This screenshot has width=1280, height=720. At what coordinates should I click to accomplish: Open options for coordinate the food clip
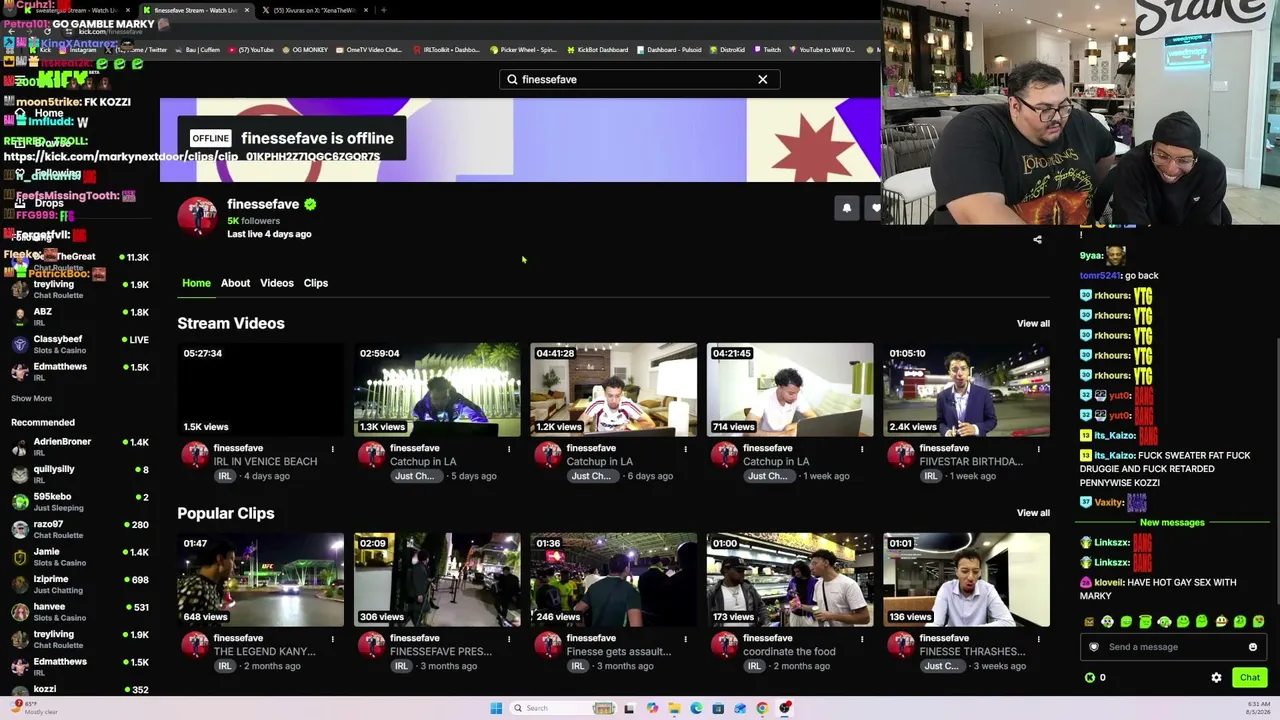(862, 639)
